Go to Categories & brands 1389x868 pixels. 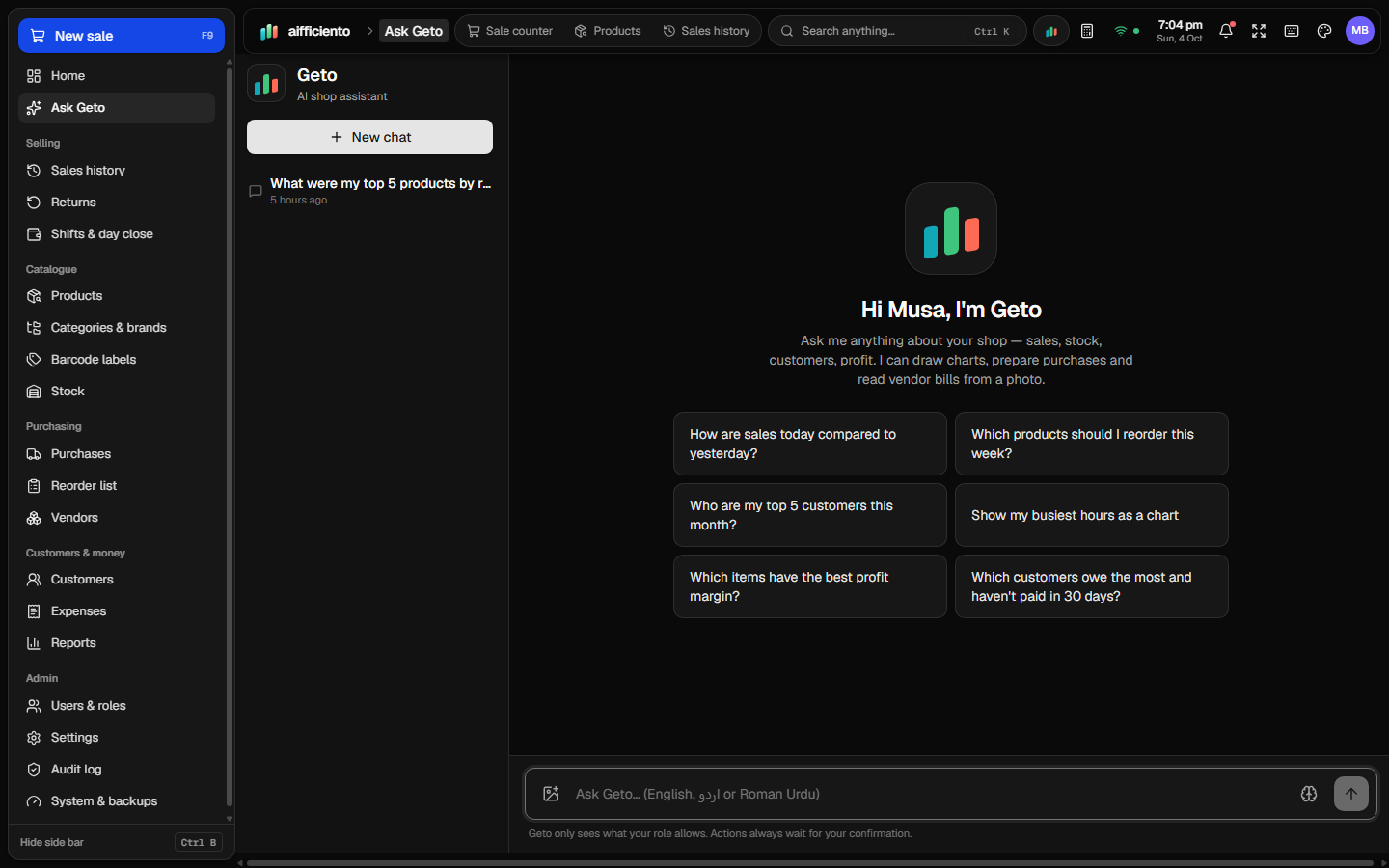(117, 328)
